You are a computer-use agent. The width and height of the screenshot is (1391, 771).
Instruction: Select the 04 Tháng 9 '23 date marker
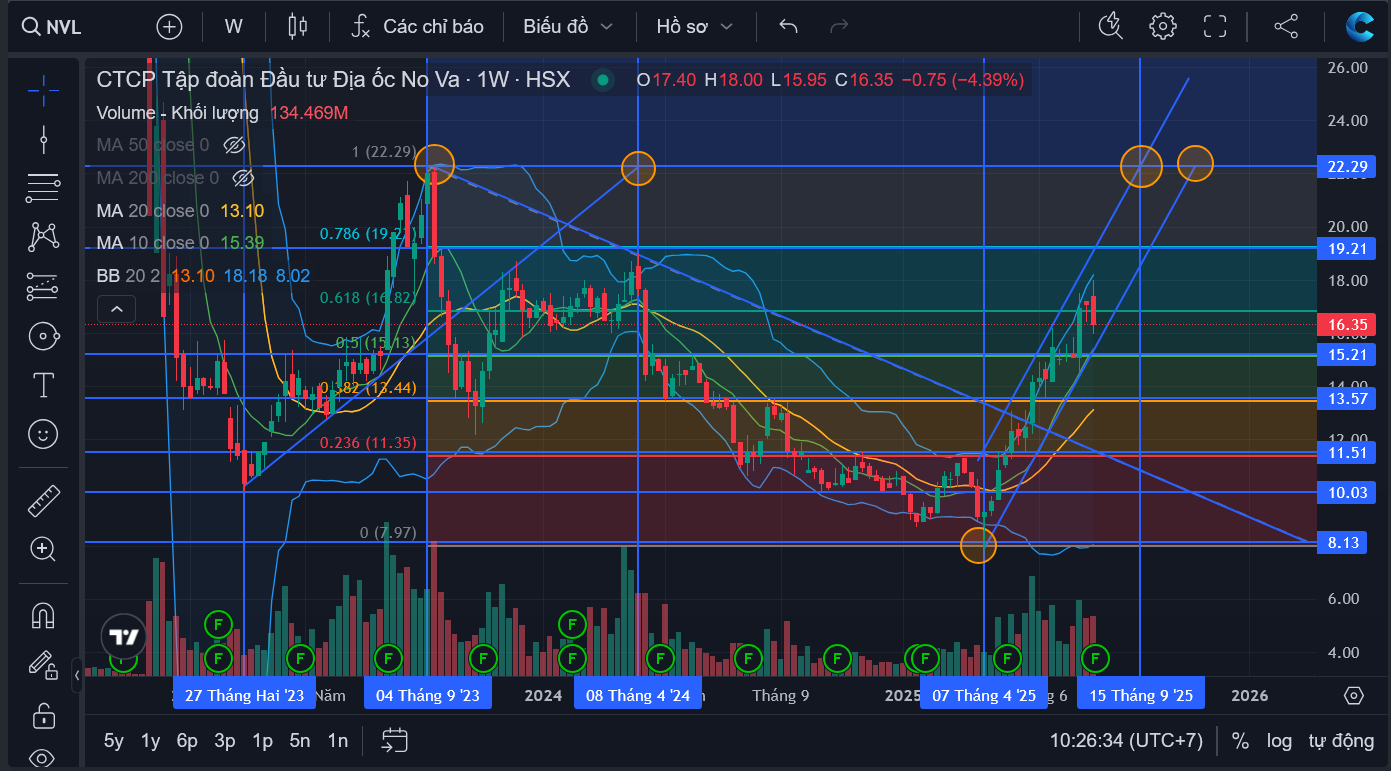(x=428, y=695)
